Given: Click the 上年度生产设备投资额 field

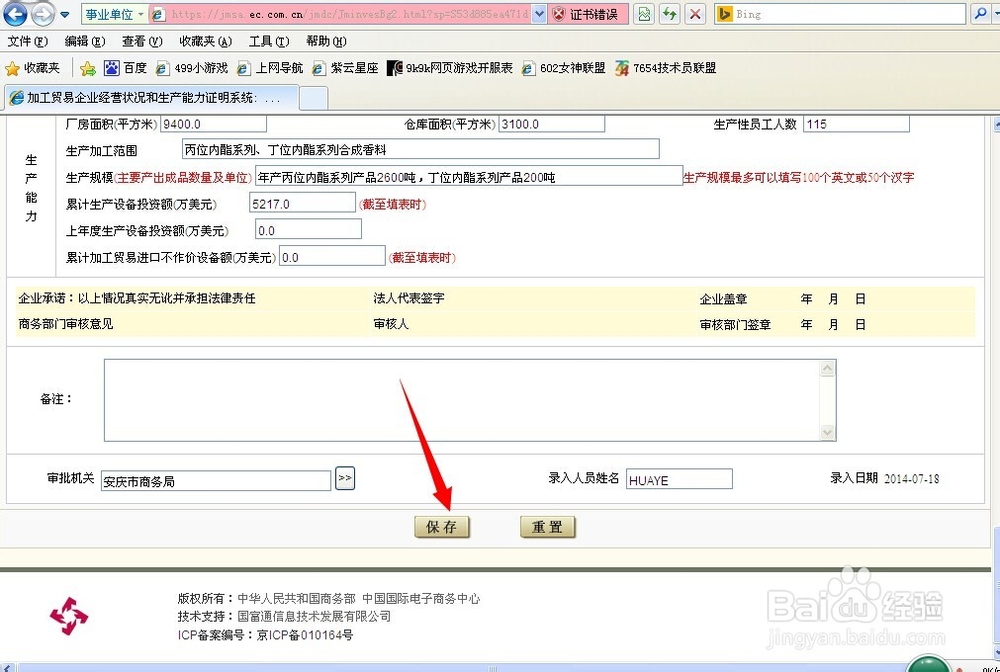Looking at the screenshot, I should (309, 230).
